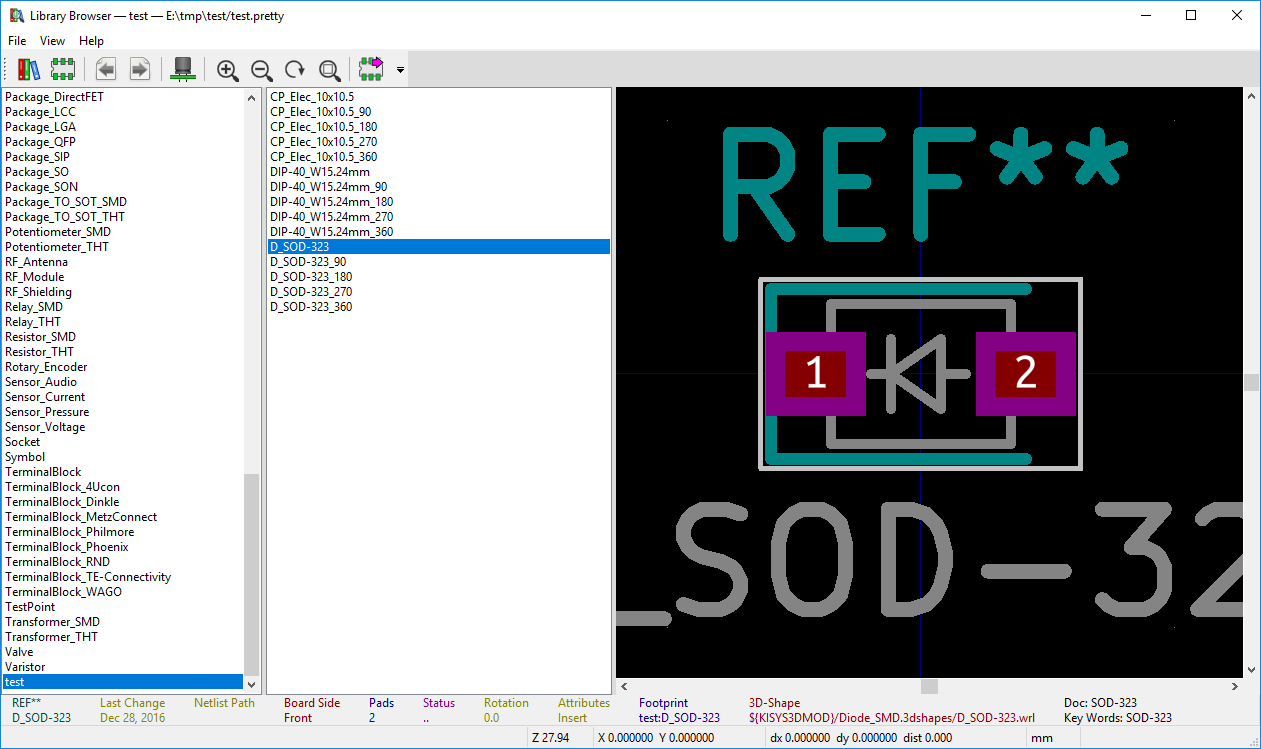Expand the toolbar overflow dropdown arrow
This screenshot has height=749, width=1261.
coord(400,70)
